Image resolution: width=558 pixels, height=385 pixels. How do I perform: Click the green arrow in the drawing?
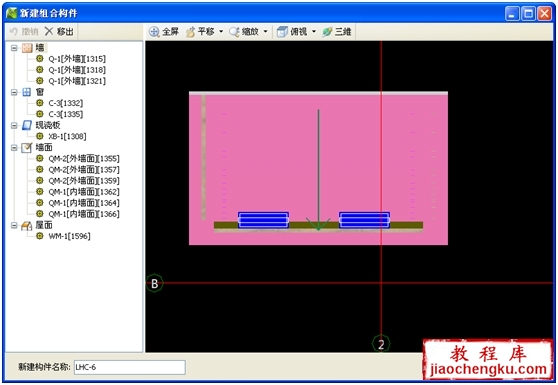[318, 170]
